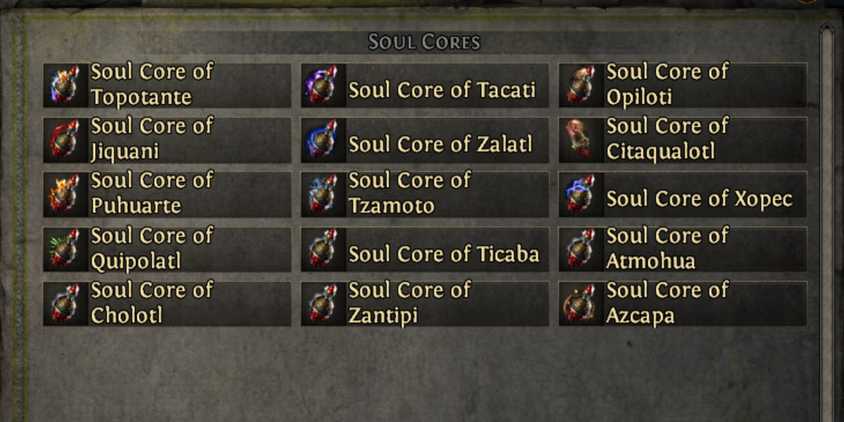The height and width of the screenshot is (422, 844).
Task: Select the Soul Core of Xopec icon
Action: [x=580, y=195]
